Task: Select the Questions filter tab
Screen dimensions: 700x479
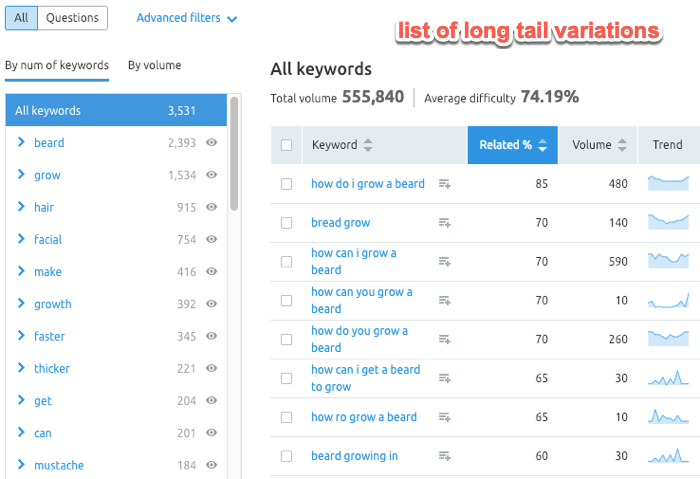Action: coord(72,18)
